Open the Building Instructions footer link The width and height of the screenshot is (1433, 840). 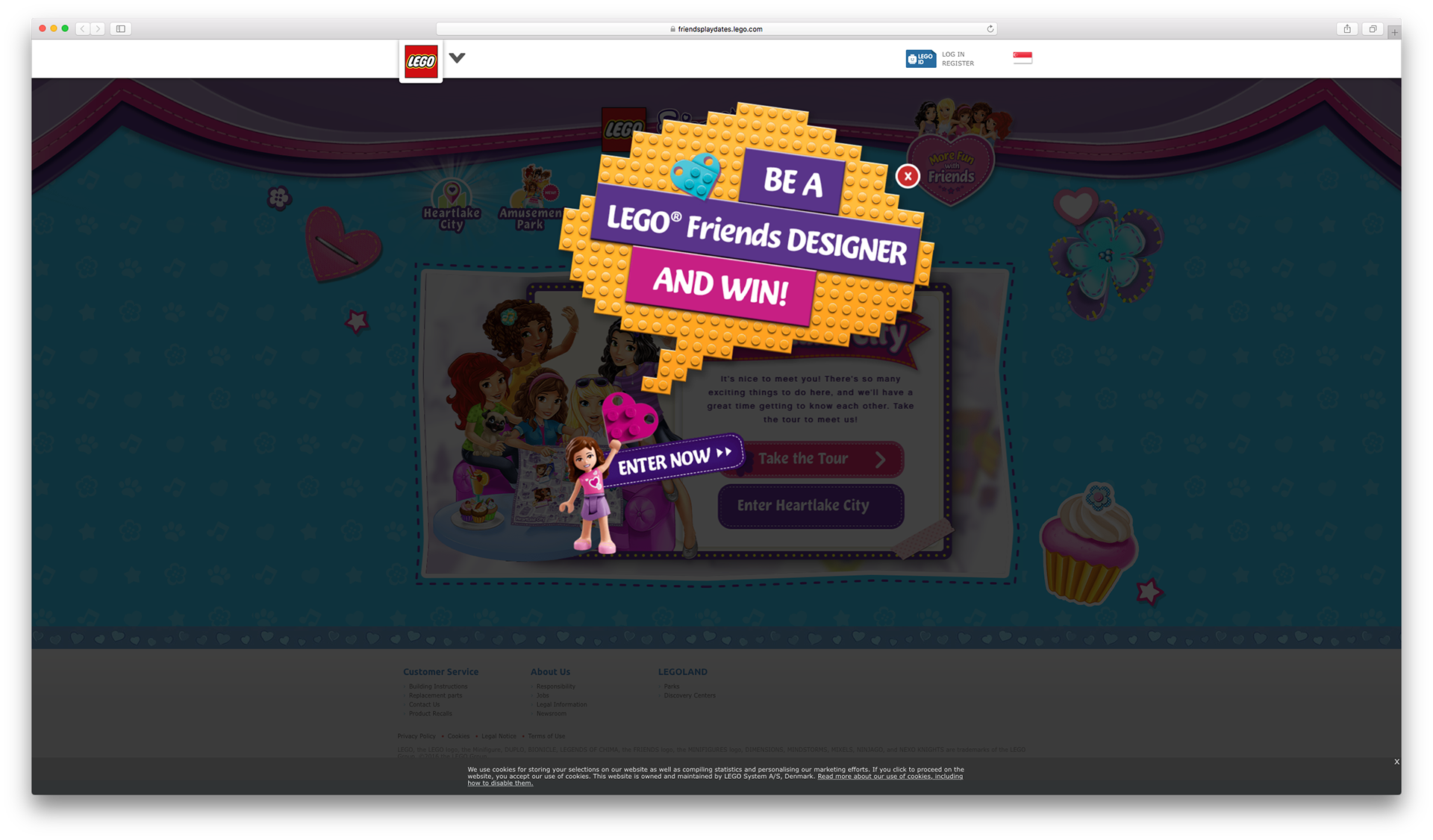438,686
